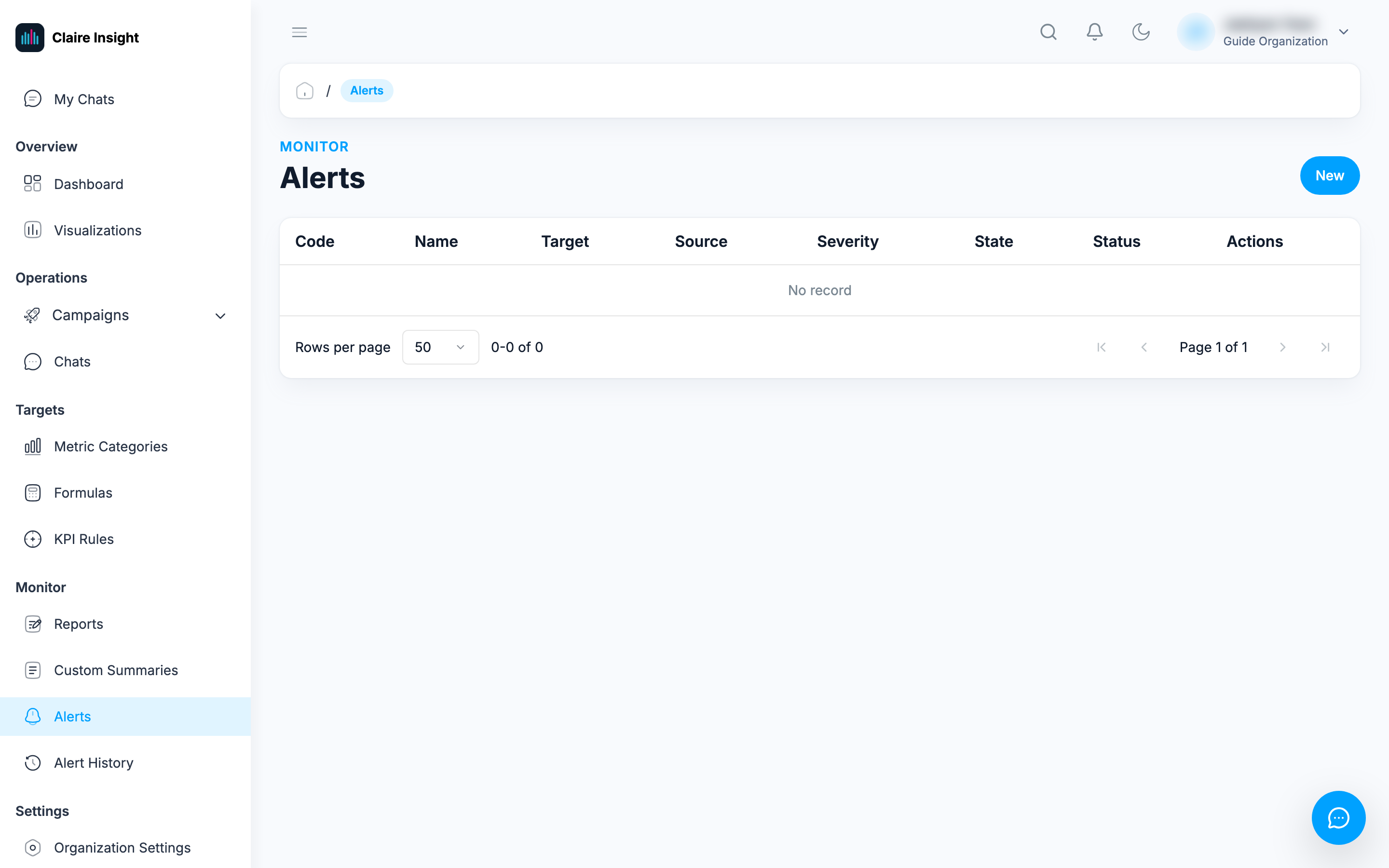Screen dimensions: 1389x868
Task: Open the Rows per page dropdown
Action: (440, 347)
